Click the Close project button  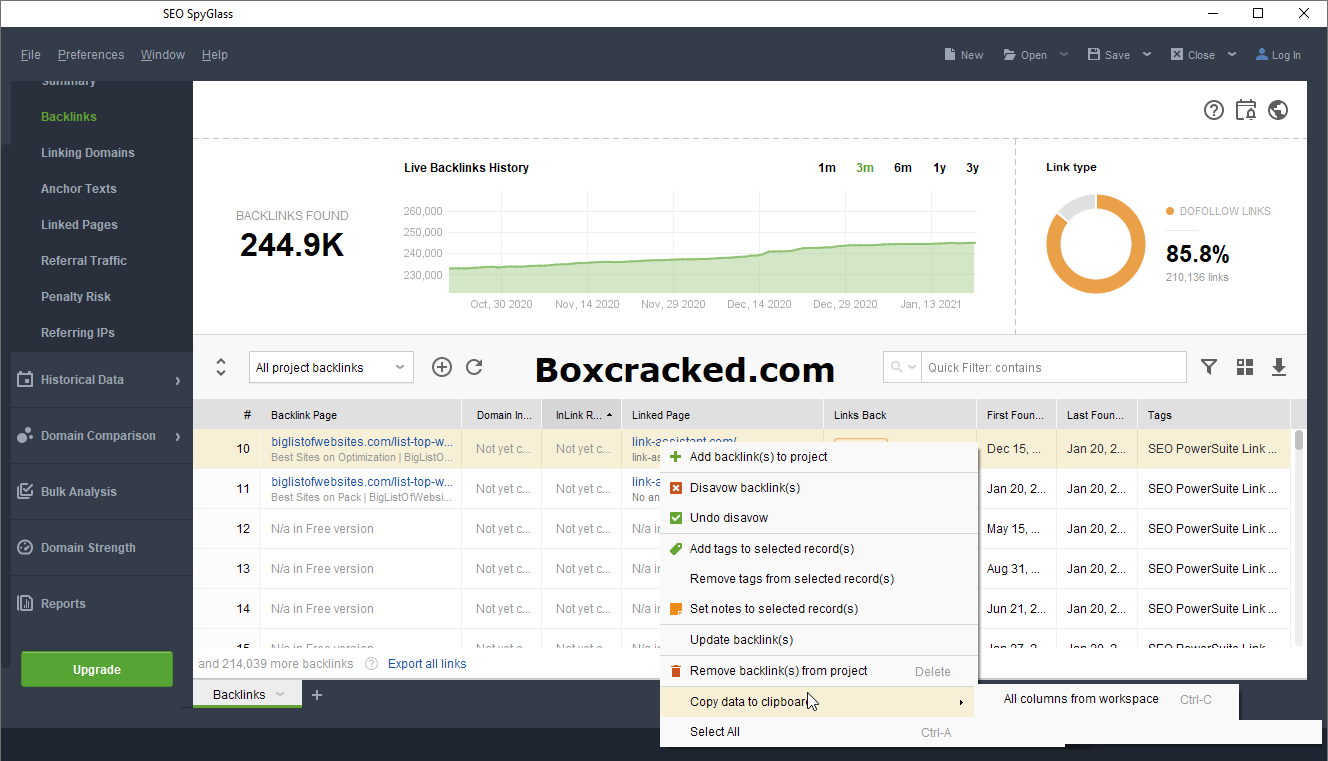click(1193, 55)
